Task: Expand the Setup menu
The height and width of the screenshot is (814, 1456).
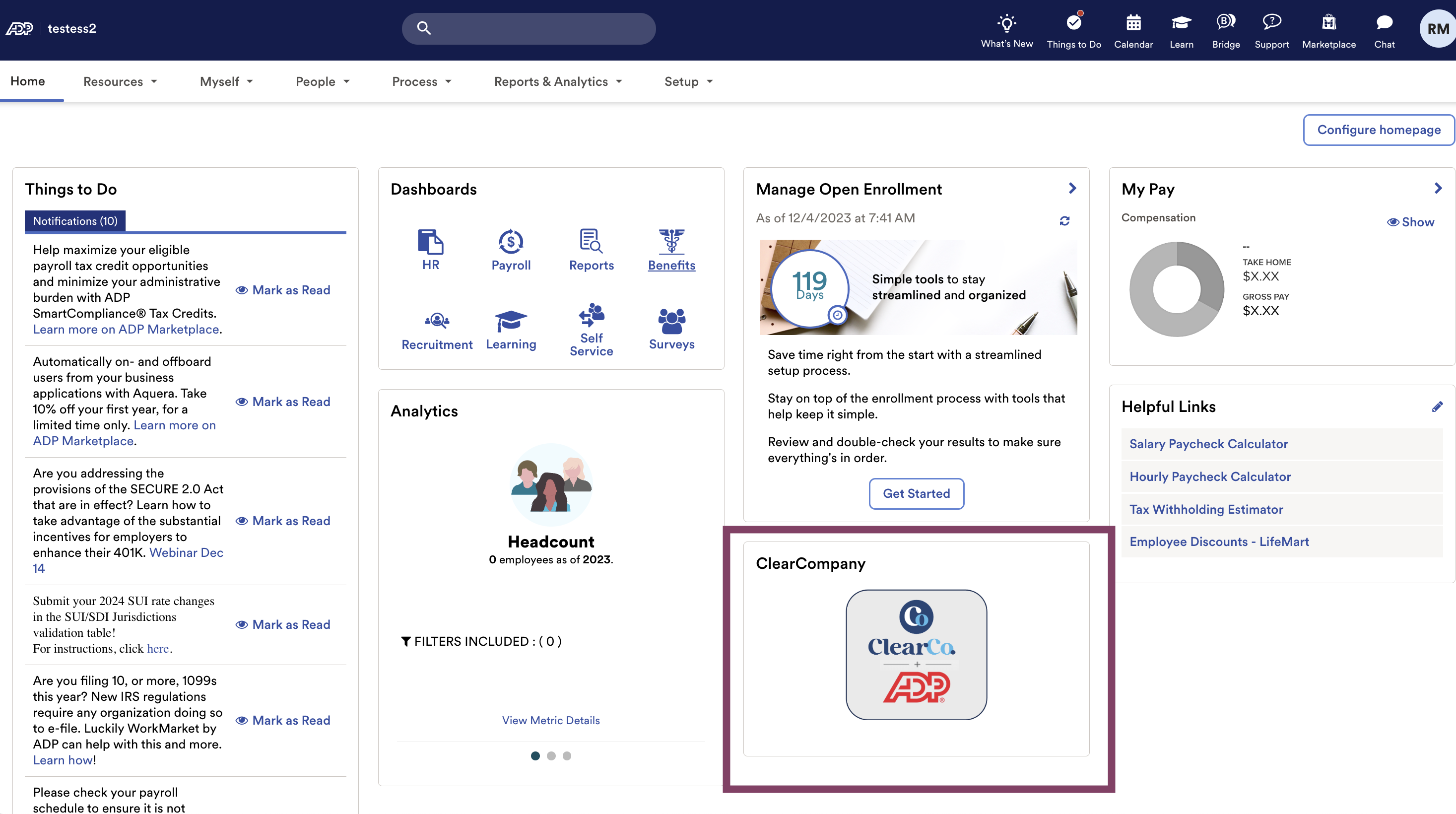Action: (688, 81)
